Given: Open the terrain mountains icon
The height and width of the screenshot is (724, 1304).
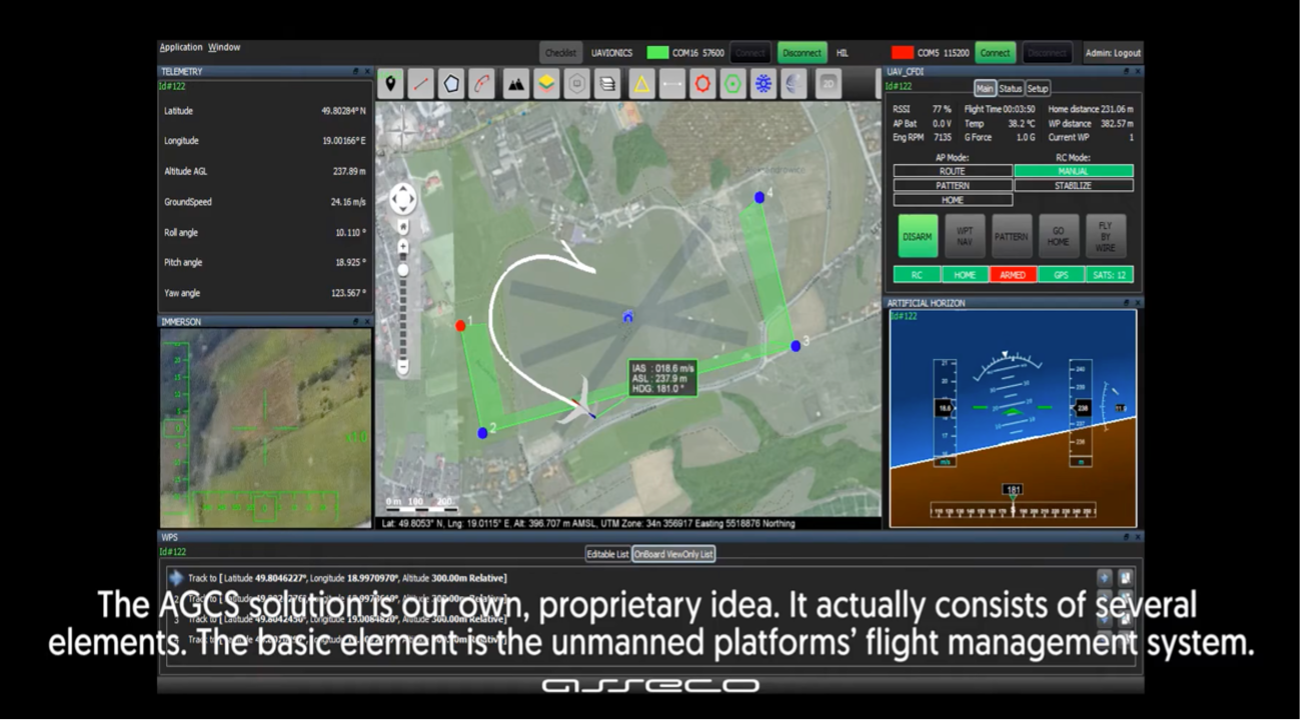Looking at the screenshot, I should point(515,84).
